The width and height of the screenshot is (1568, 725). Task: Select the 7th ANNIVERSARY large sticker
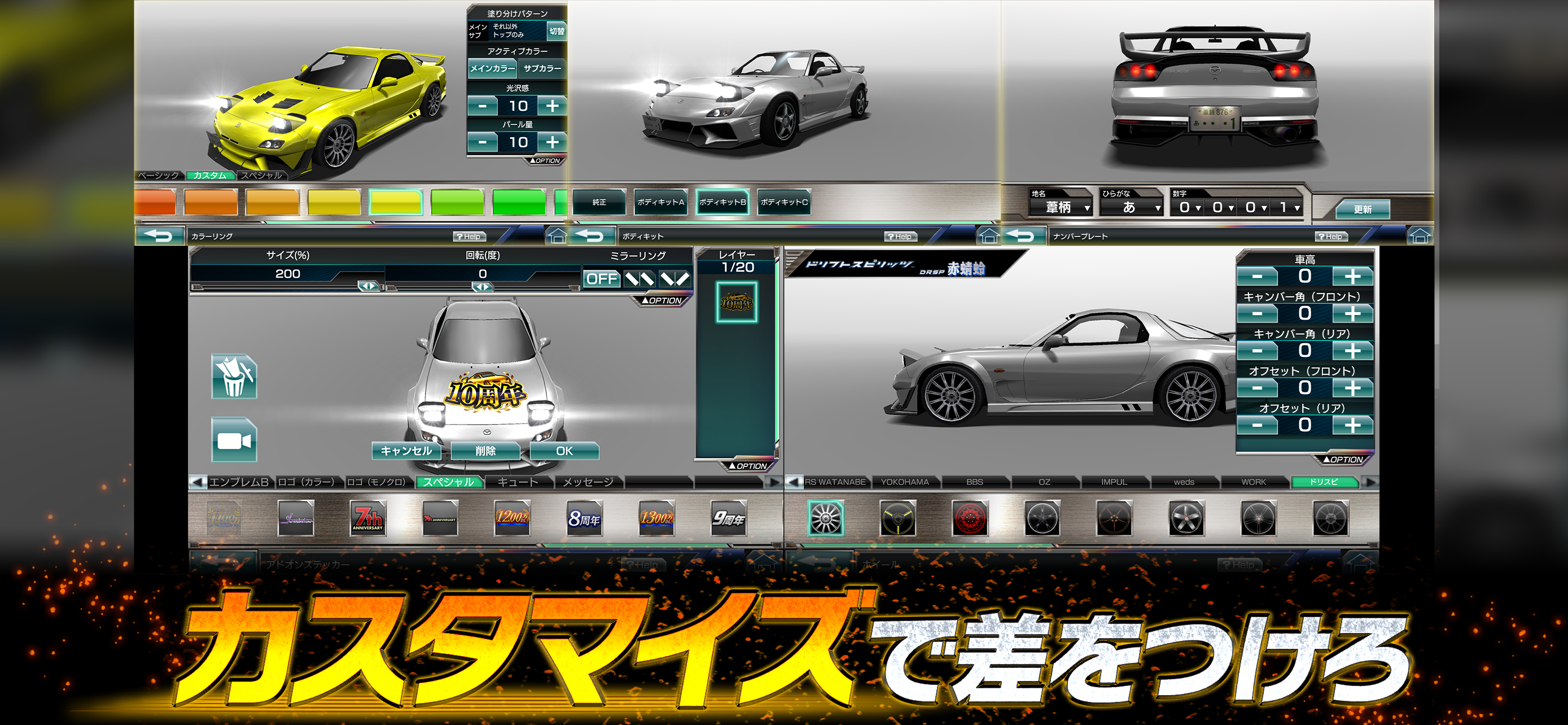367,518
